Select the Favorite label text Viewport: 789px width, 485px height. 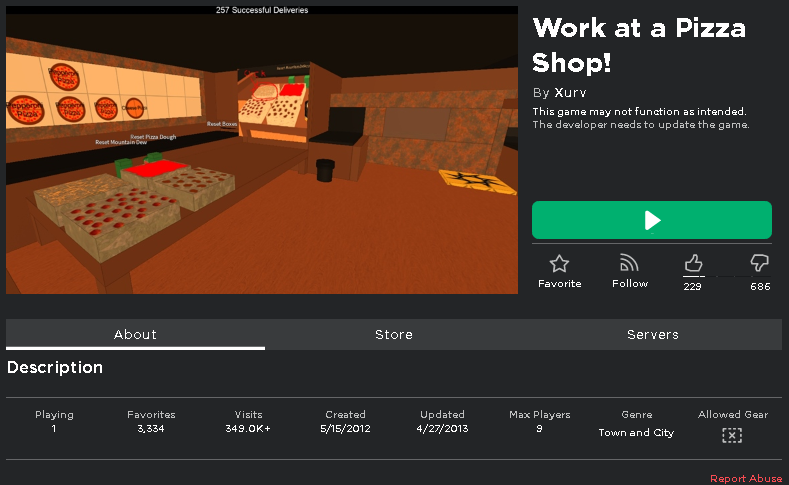tap(560, 284)
